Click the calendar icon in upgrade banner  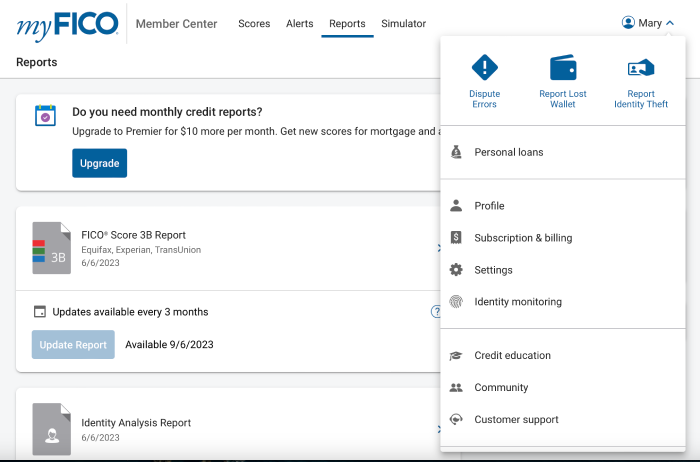tap(46, 116)
